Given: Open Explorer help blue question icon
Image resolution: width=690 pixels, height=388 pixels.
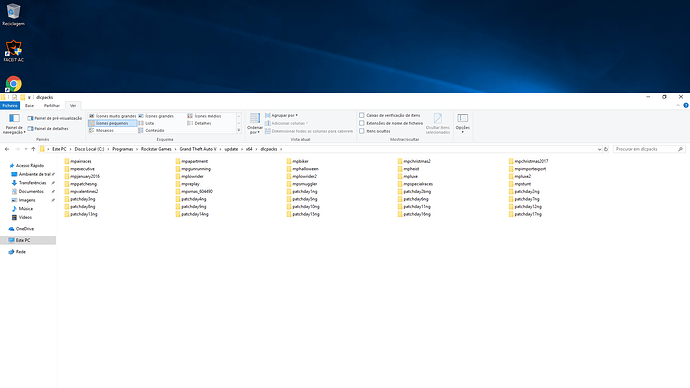Looking at the screenshot, I should (686, 106).
